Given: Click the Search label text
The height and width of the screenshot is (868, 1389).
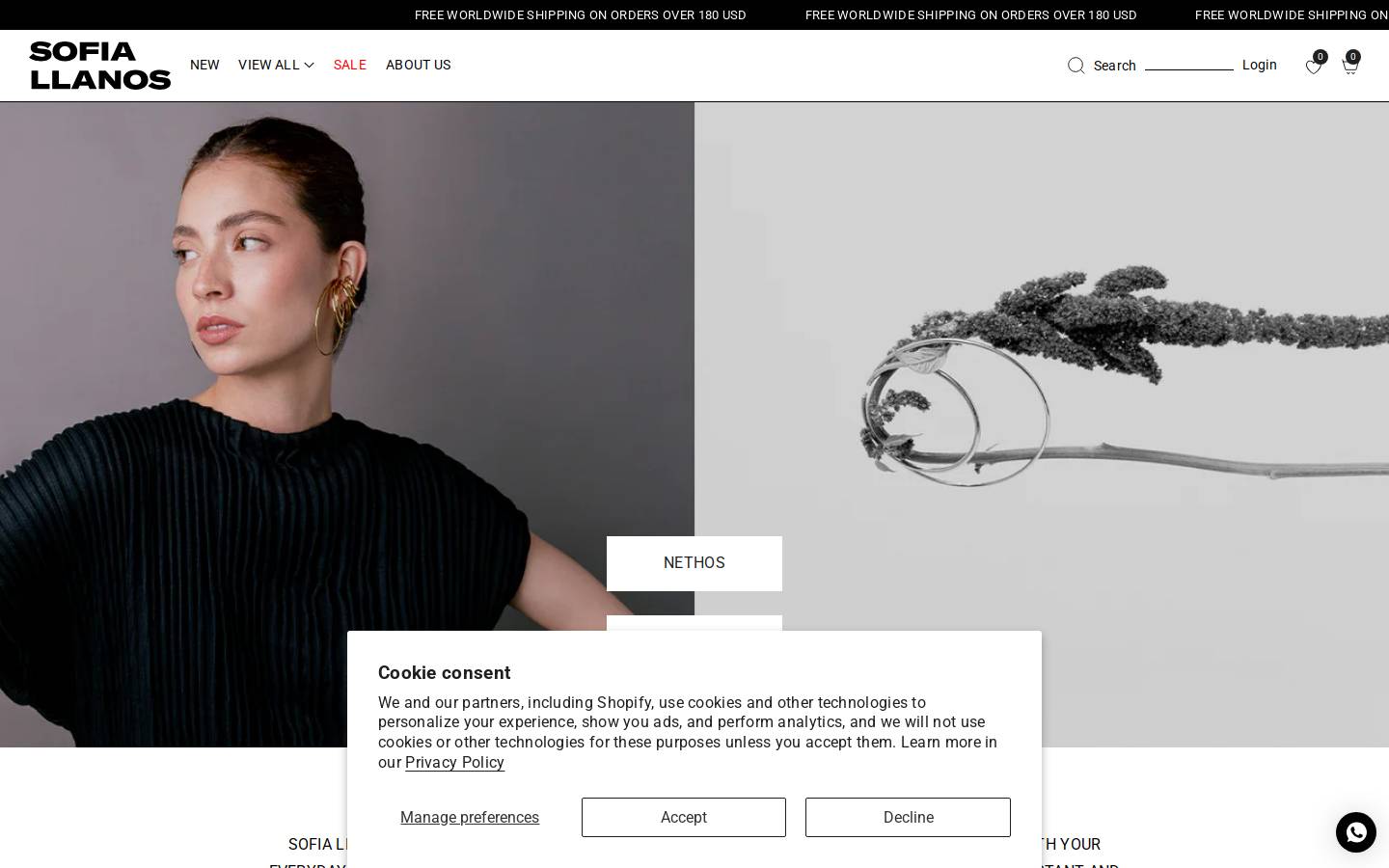Looking at the screenshot, I should point(1115,66).
